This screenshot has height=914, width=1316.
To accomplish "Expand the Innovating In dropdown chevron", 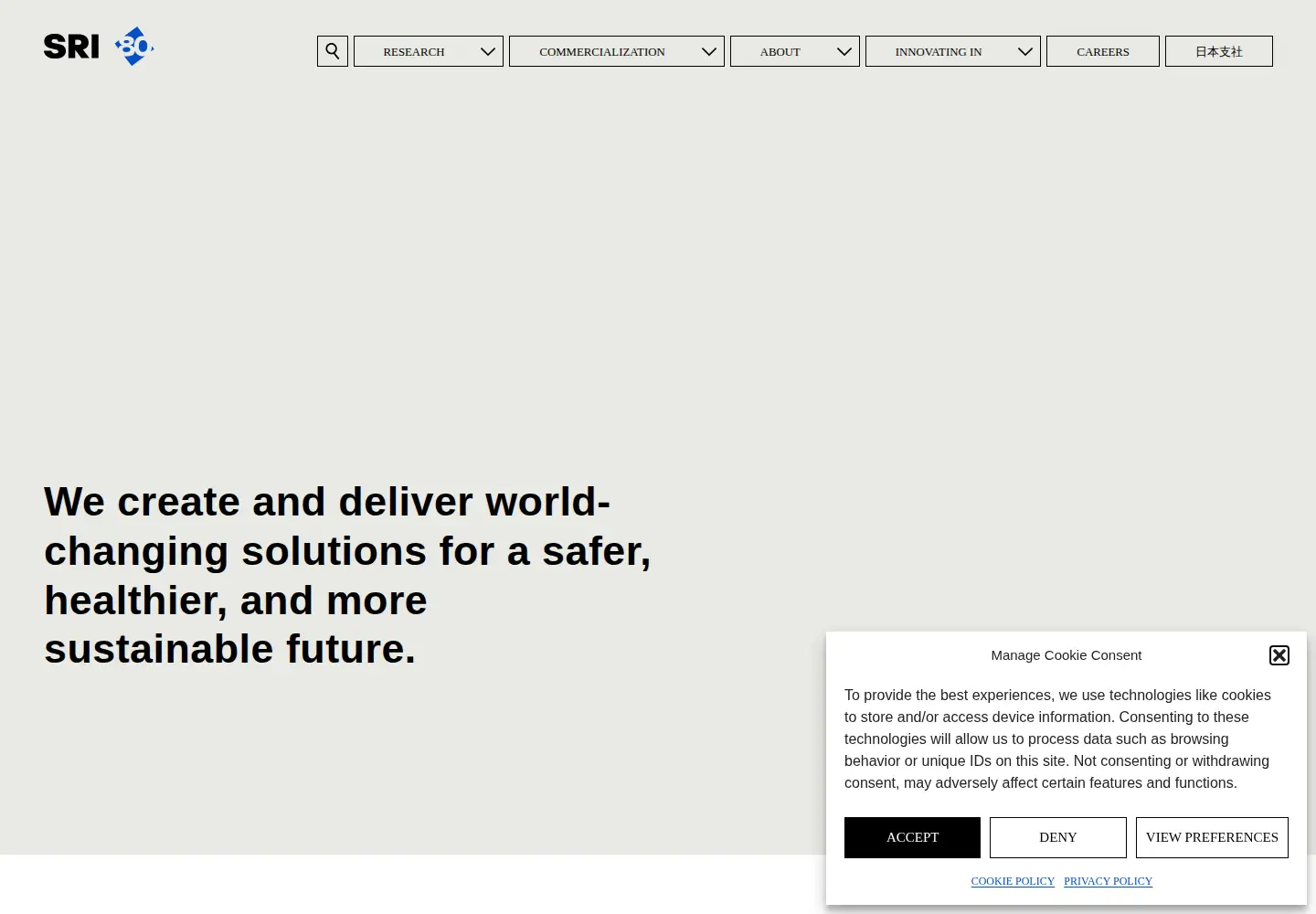I will 1025,51.
